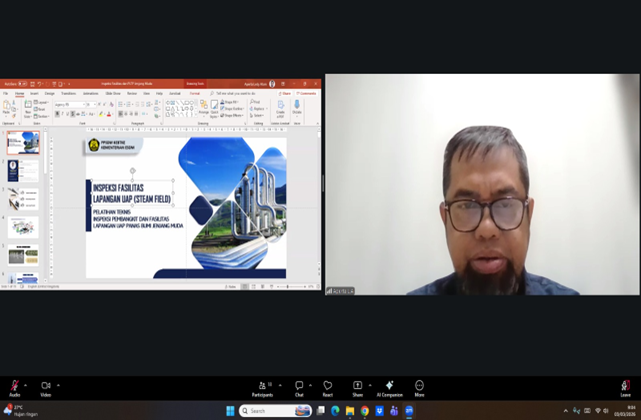Open the Participants panel
641x420 pixels.
pos(263,386)
